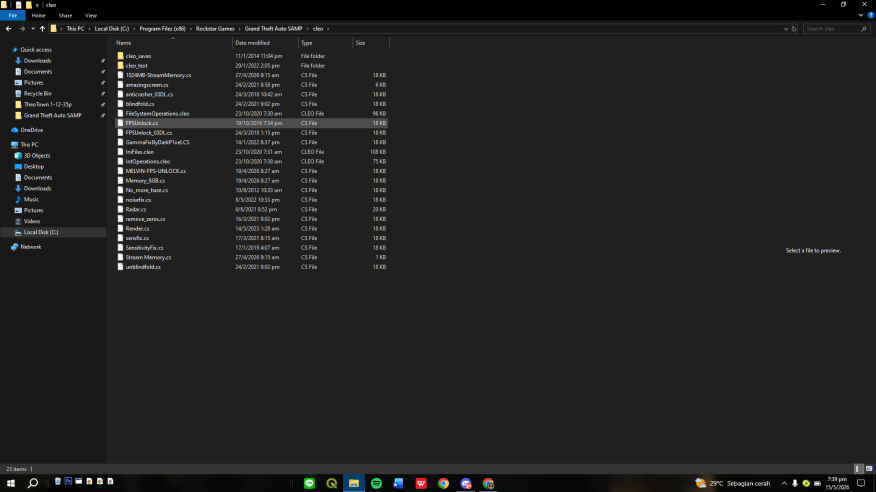The height and width of the screenshot is (492, 876).
Task: Open the File menu
Action: [12, 16]
